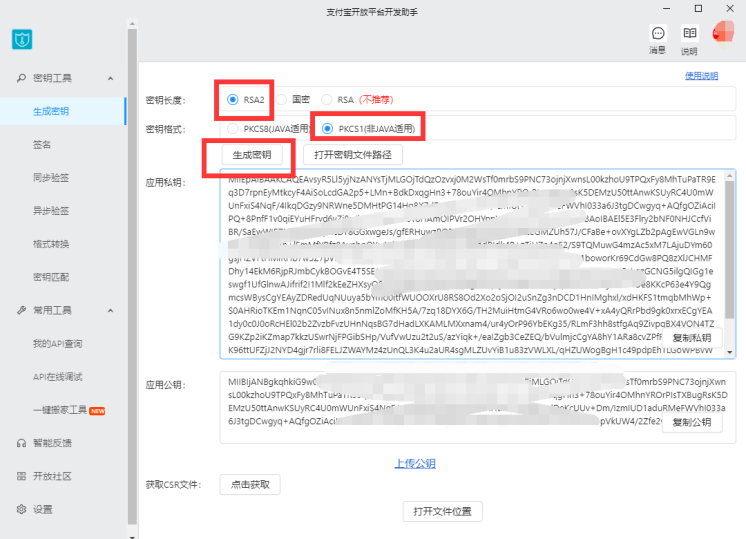The image size is (746, 539).
Task: Click the 密钥长度 label
Action: click(x=166, y=100)
